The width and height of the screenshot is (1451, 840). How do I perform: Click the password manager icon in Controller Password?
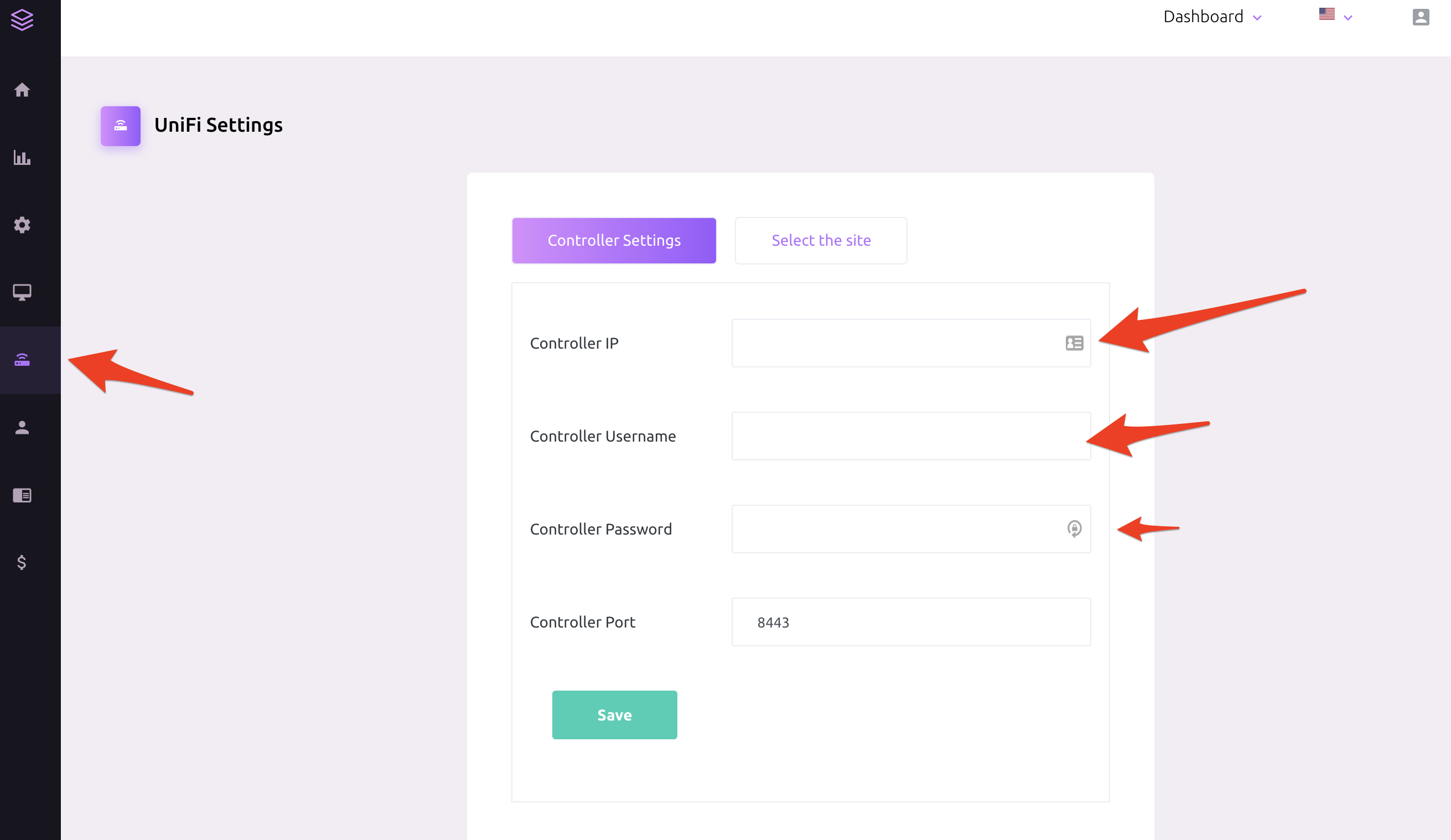(x=1074, y=528)
